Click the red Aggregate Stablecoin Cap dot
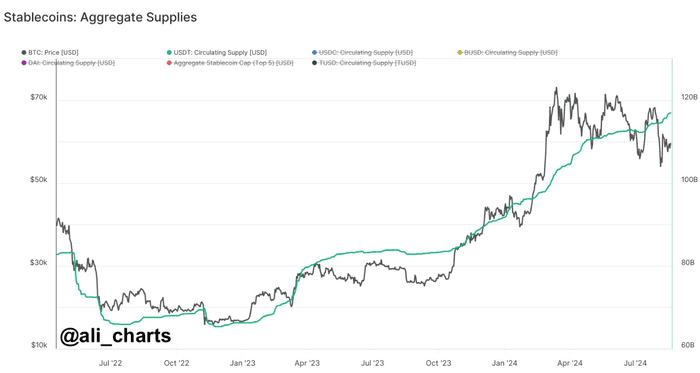Viewport: 700px width, 373px height. [x=169, y=63]
